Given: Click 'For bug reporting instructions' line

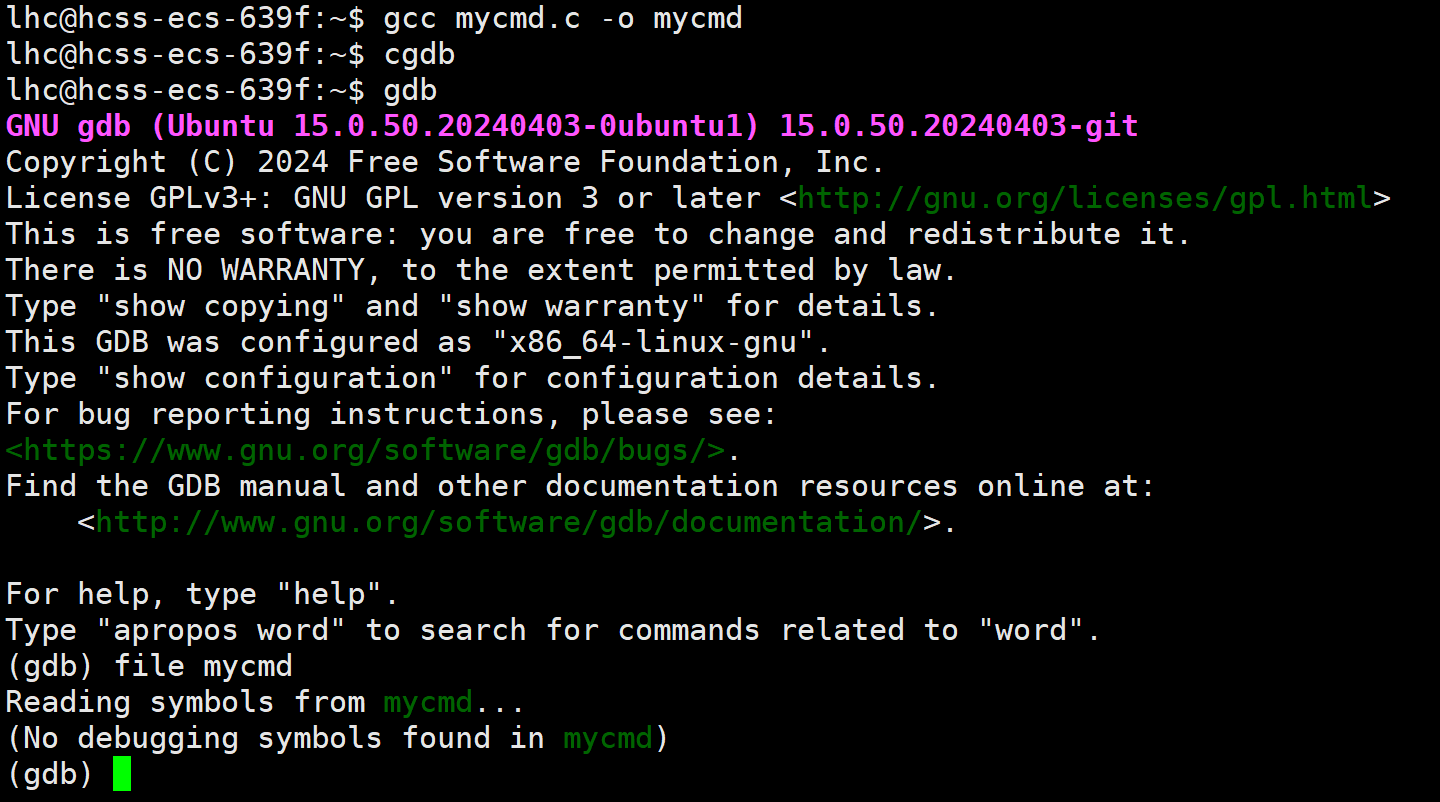Looking at the screenshot, I should point(392,414).
